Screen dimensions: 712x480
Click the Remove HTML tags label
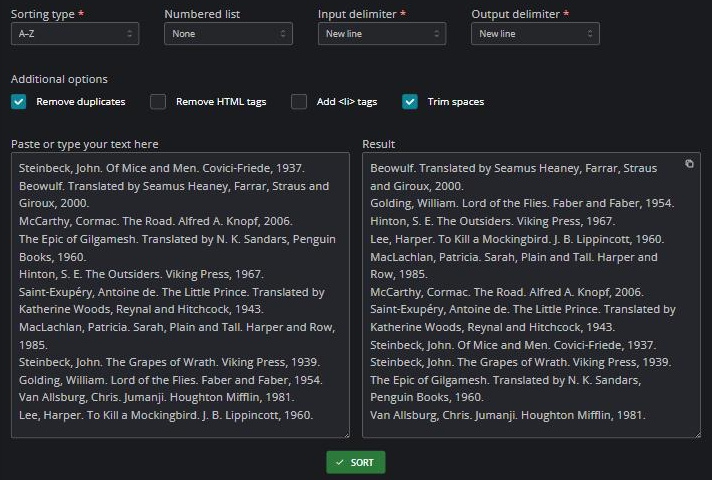point(221,102)
